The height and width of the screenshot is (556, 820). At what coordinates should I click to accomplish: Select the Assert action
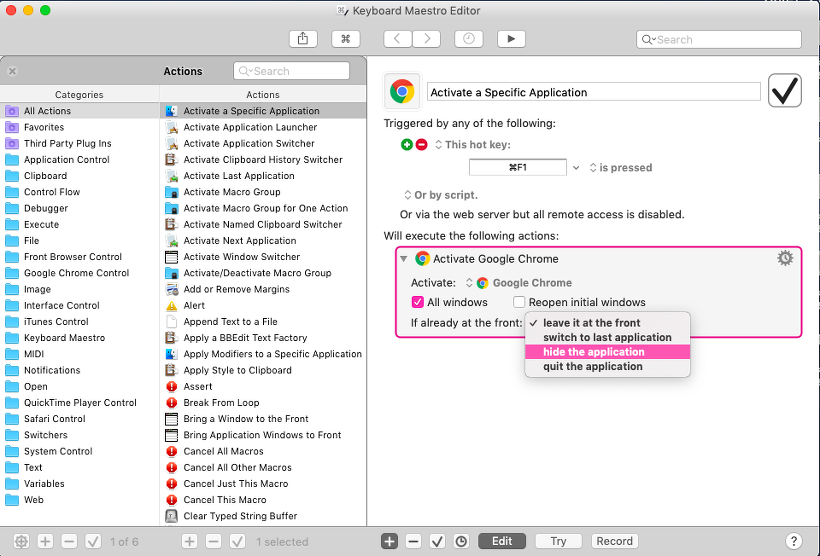263,387
